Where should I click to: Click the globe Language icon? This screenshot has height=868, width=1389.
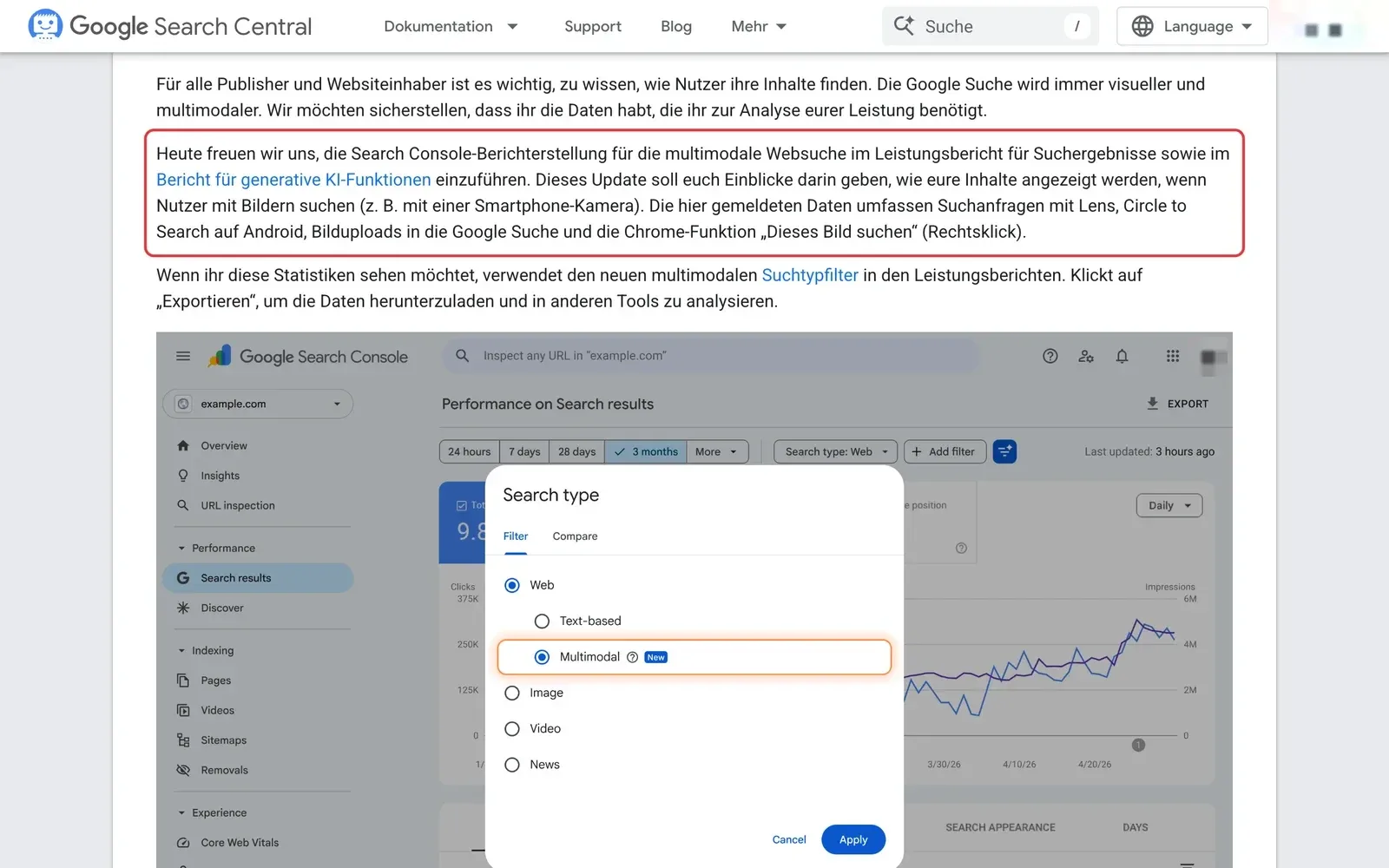point(1142,26)
